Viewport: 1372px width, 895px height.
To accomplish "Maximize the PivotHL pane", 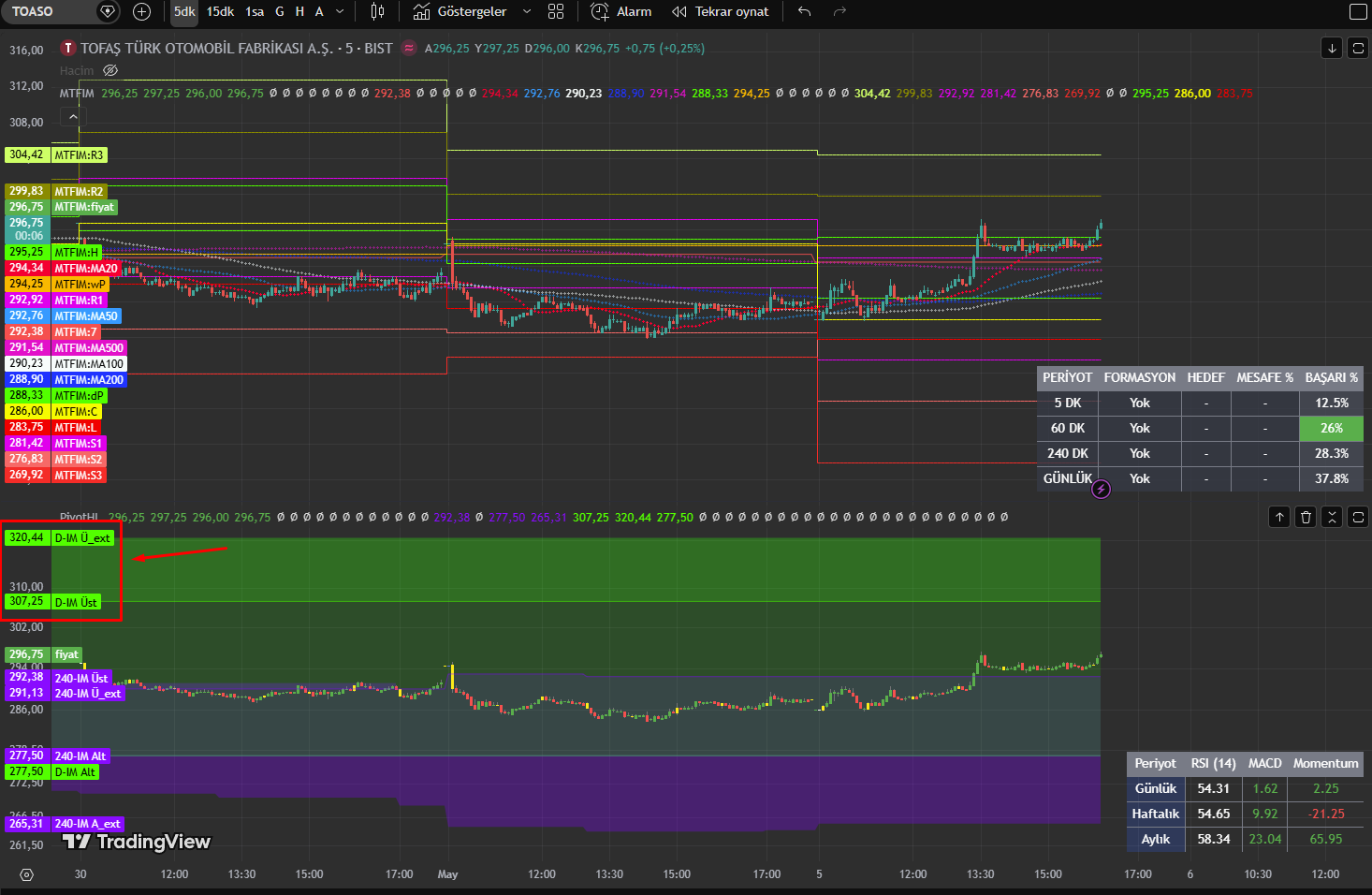I will tap(1358, 517).
